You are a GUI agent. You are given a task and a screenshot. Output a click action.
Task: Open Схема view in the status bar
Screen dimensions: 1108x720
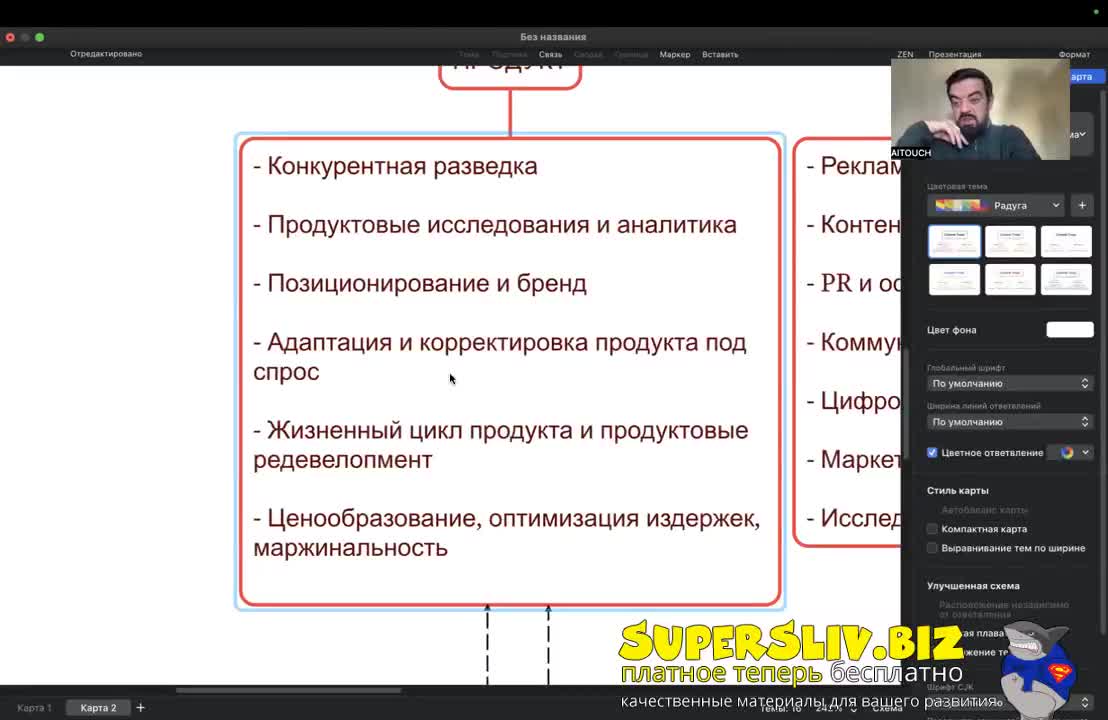pos(888,707)
